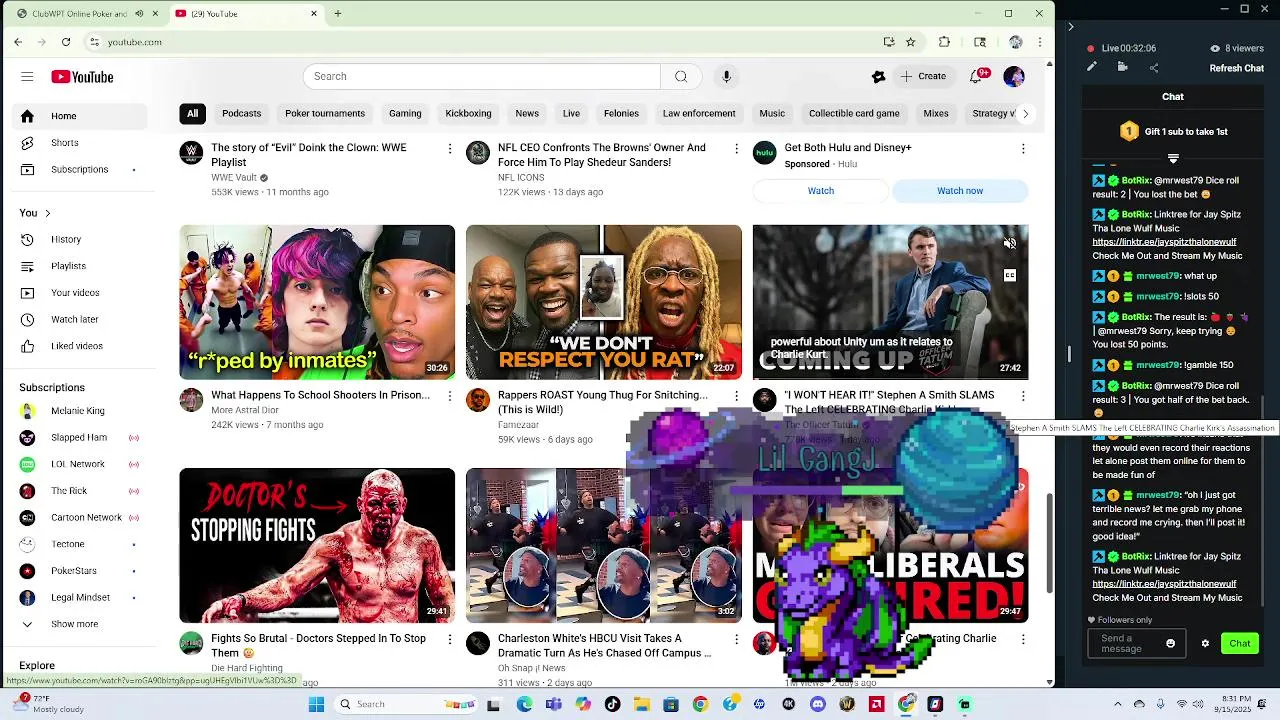The width and height of the screenshot is (1280, 720).
Task: Open the browser address bar youtube.com
Action: (x=480, y=42)
